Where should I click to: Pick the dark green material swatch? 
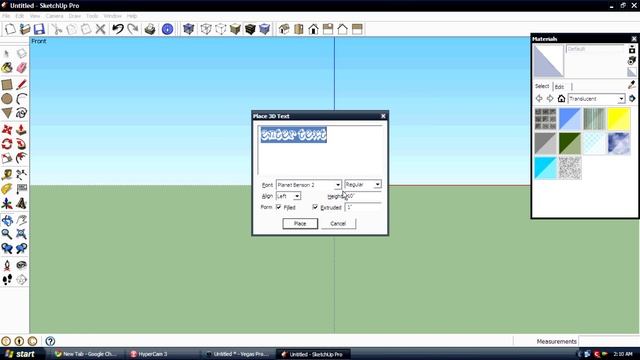[570, 143]
